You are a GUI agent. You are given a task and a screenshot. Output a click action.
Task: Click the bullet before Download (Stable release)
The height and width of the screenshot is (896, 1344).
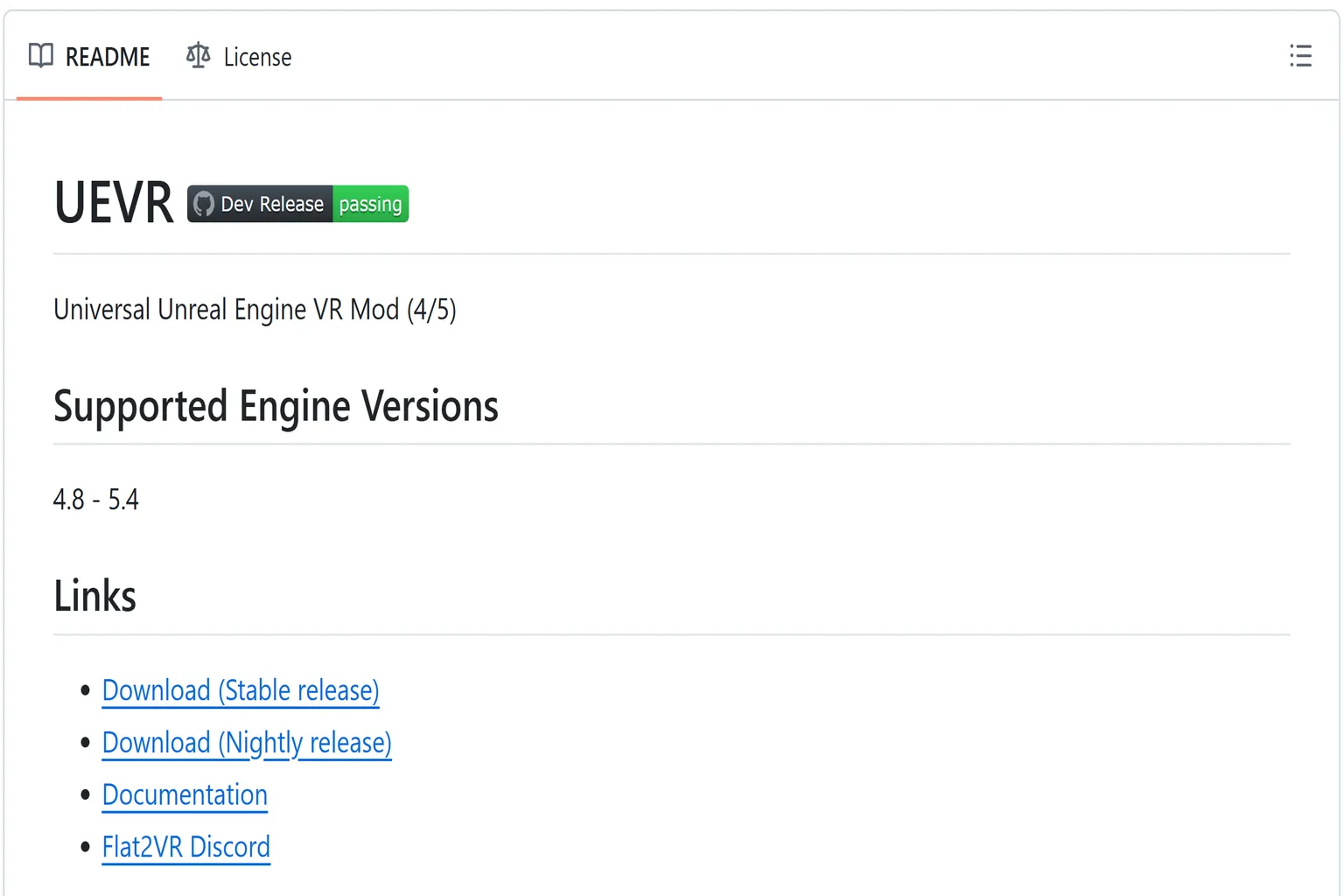[85, 690]
